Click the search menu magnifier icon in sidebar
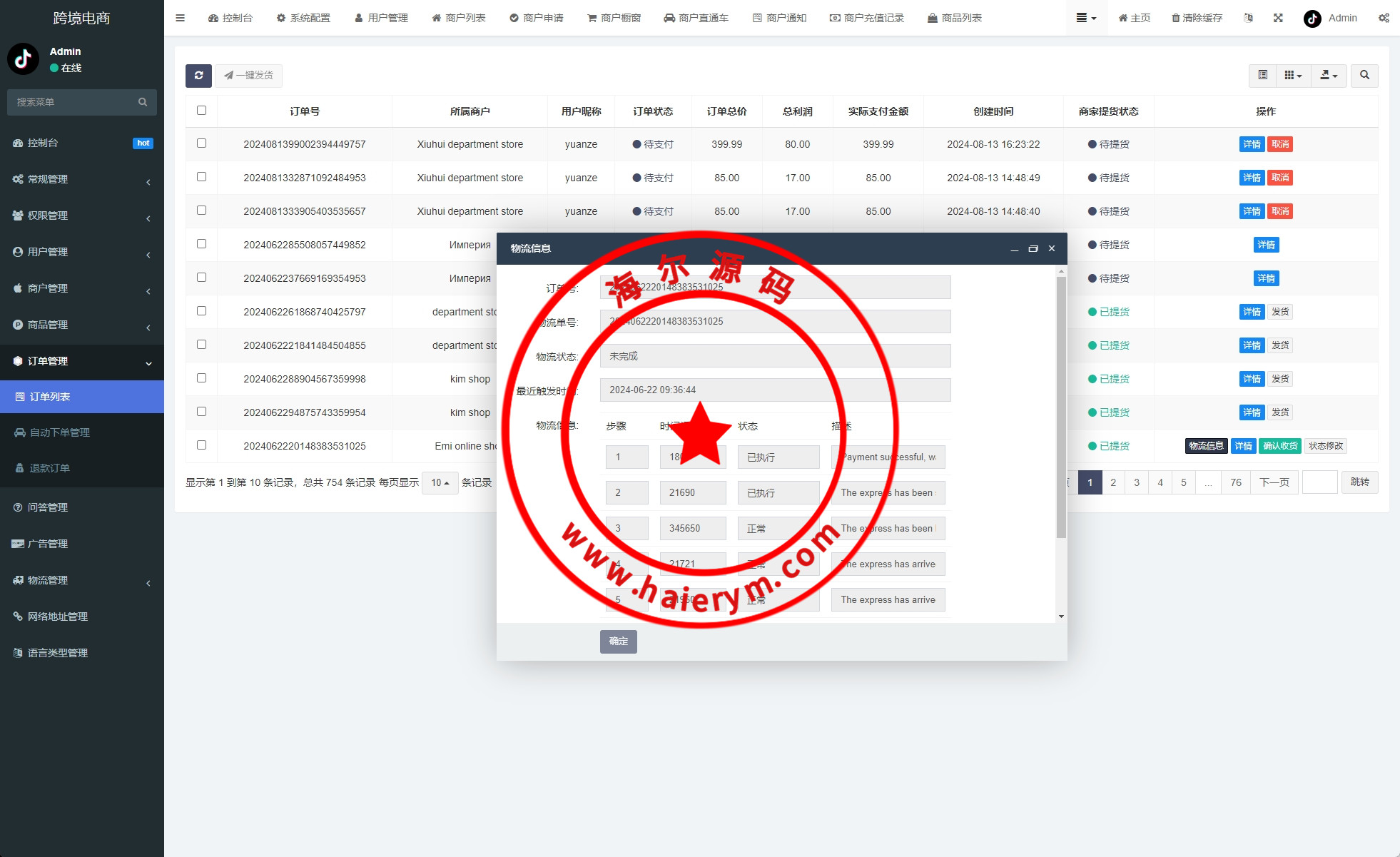The image size is (1400, 857). 143,102
